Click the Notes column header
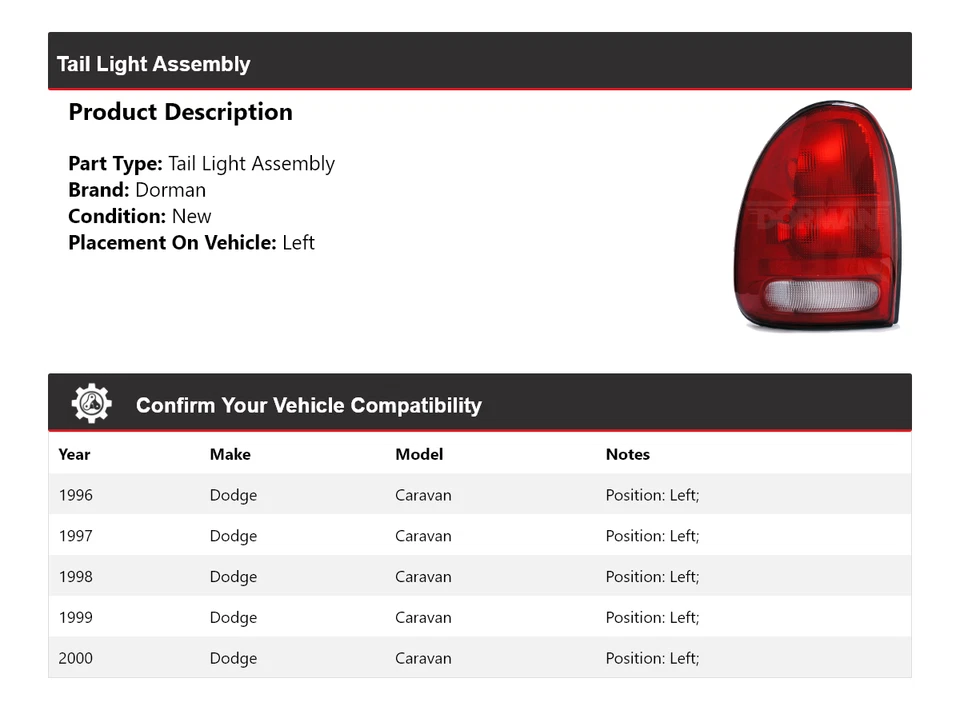The width and height of the screenshot is (960, 710). tap(627, 454)
